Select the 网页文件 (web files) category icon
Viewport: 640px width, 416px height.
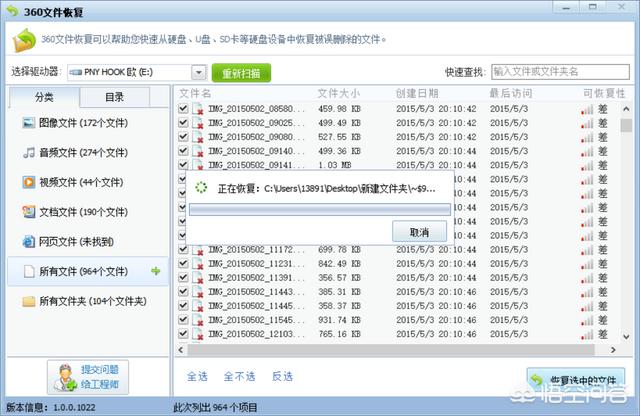29,241
